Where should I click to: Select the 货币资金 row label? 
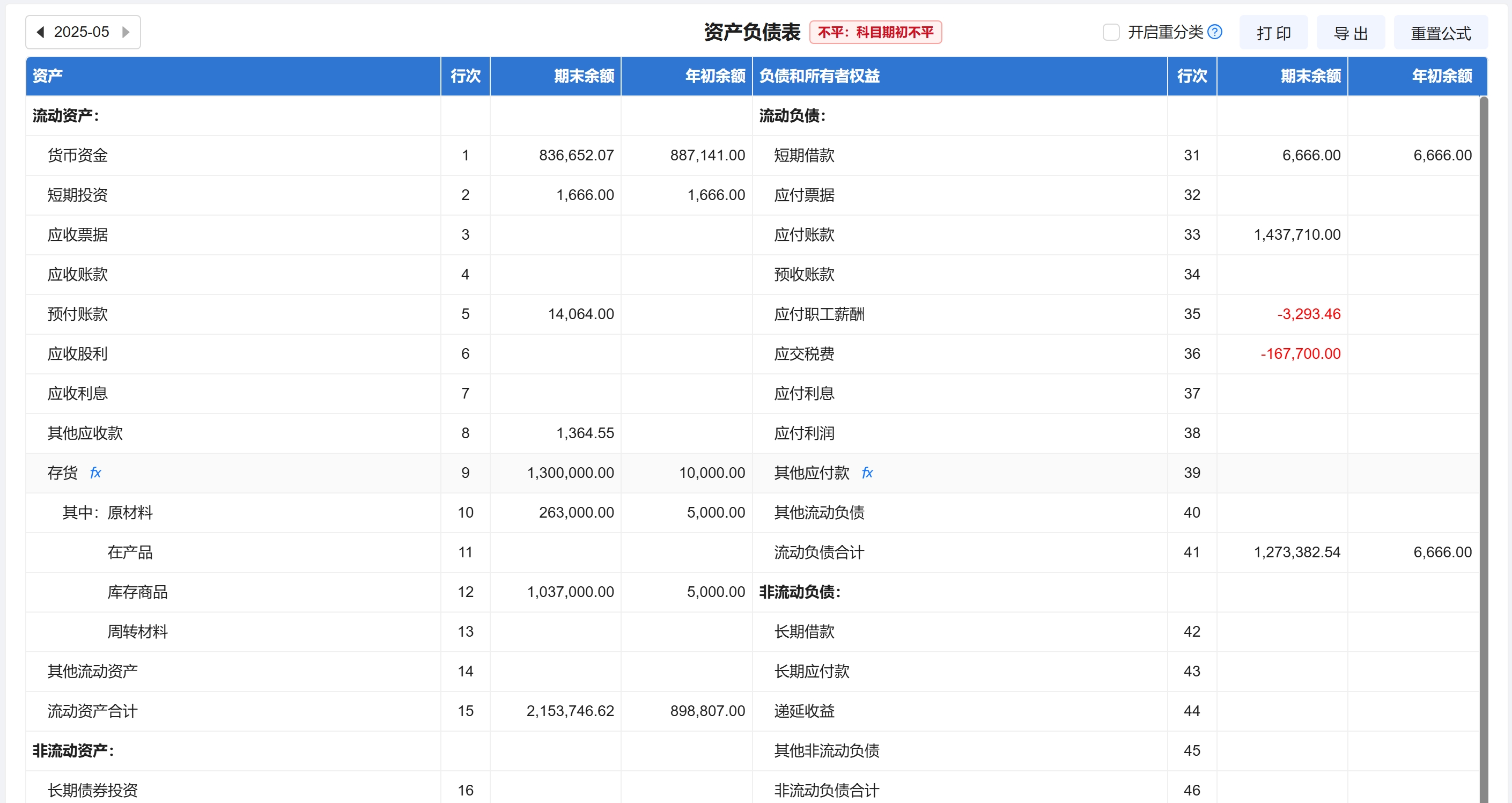tap(77, 155)
